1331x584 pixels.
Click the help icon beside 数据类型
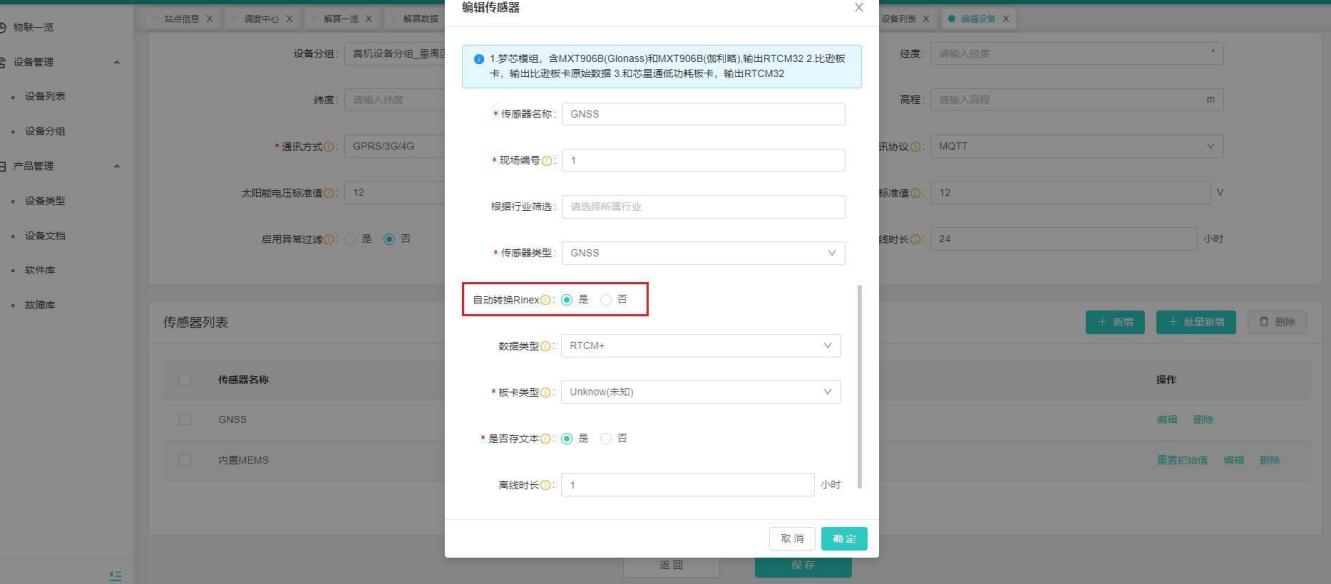(548, 346)
